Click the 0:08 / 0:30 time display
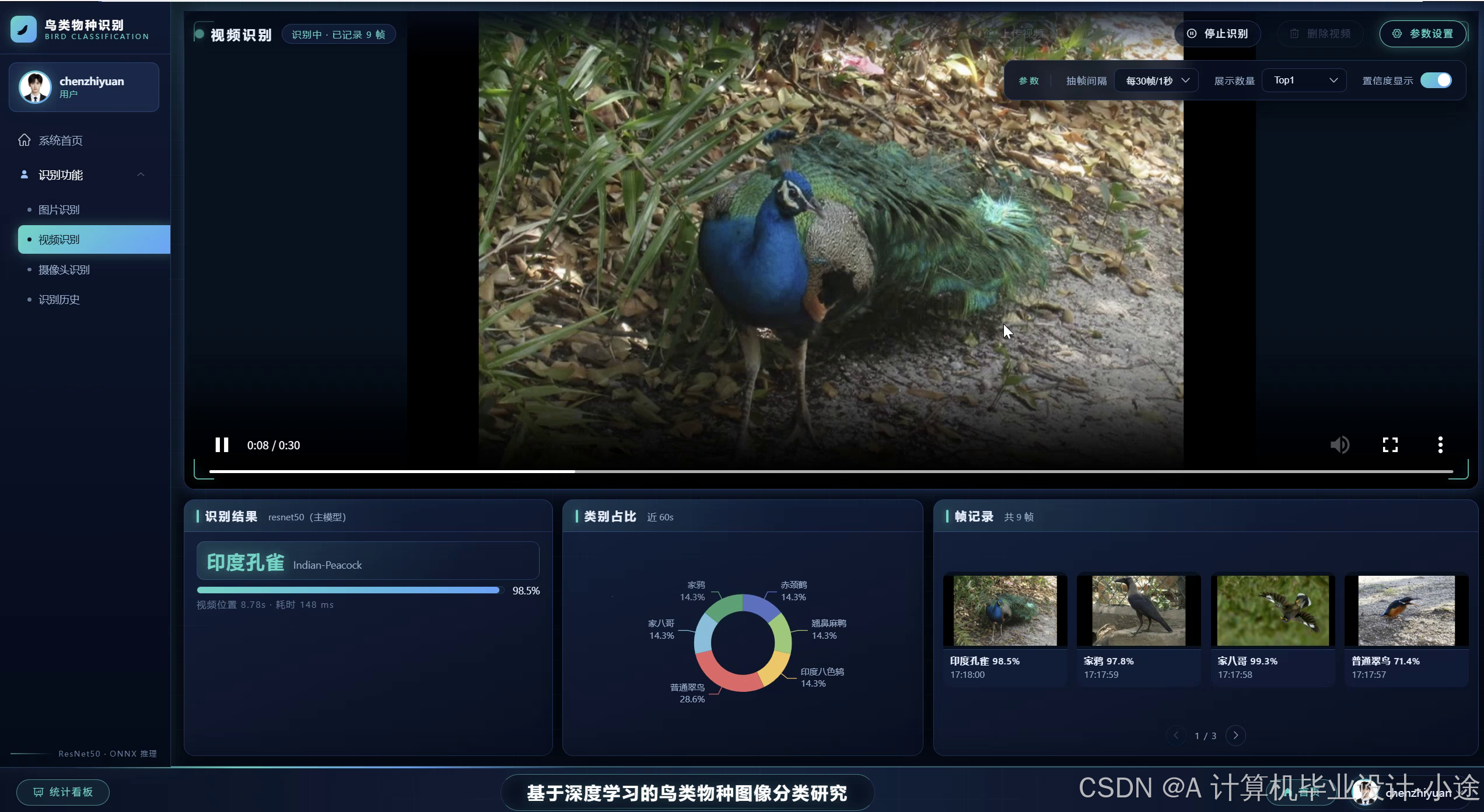1484x812 pixels. (274, 445)
